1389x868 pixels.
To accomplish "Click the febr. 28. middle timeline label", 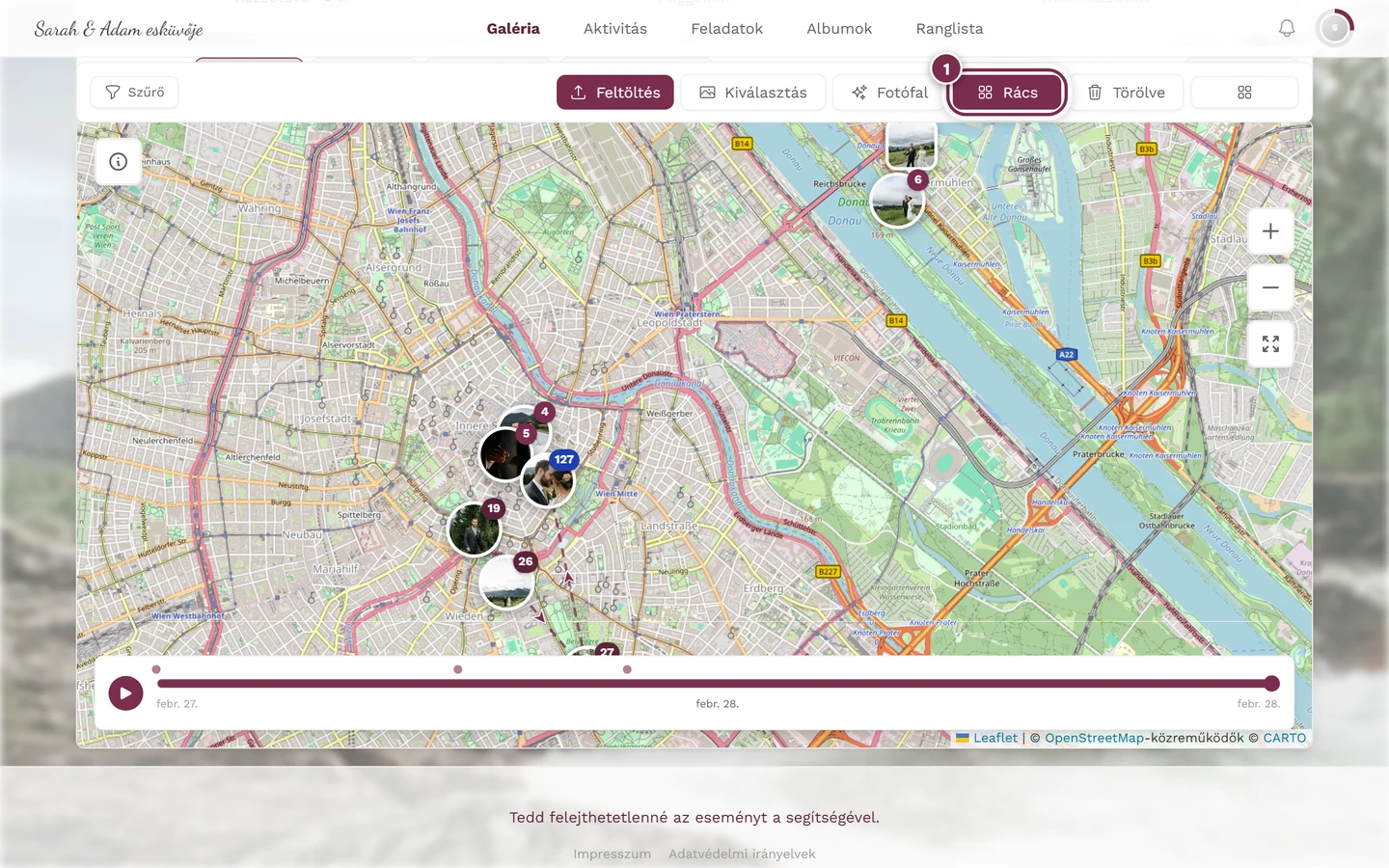I will click(x=718, y=704).
